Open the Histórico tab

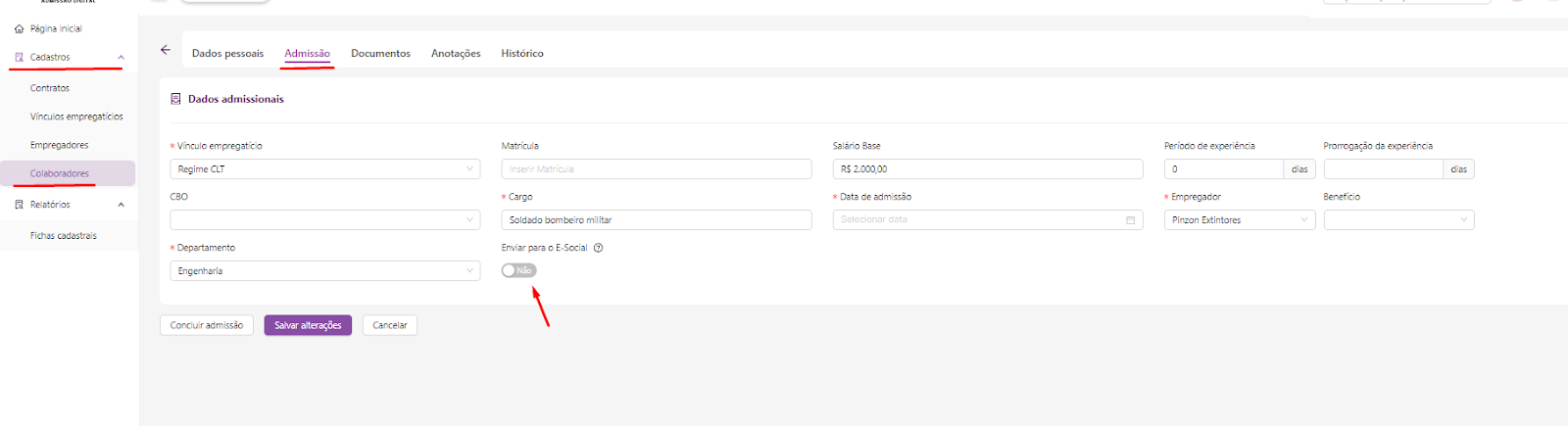[x=521, y=54]
